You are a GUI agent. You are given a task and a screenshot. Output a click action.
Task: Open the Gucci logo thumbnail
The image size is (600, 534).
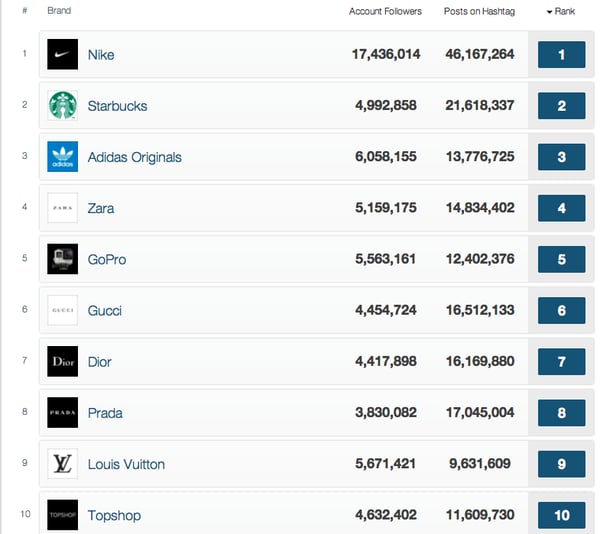[x=62, y=310]
